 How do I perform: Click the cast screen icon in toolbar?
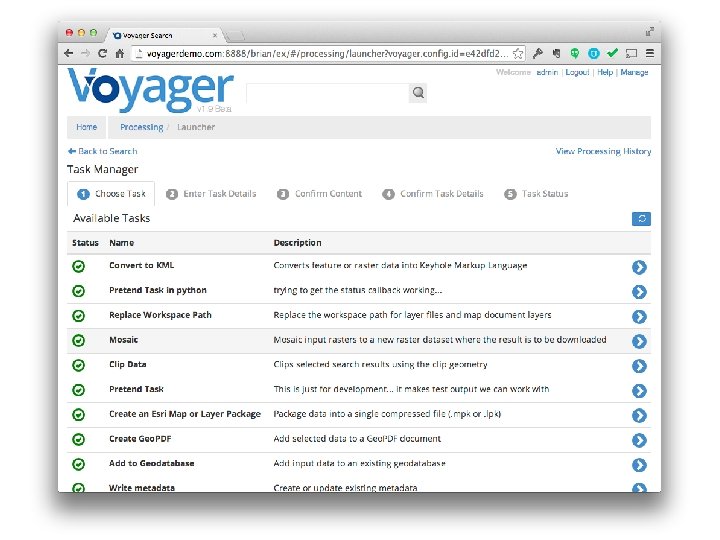pos(631,53)
